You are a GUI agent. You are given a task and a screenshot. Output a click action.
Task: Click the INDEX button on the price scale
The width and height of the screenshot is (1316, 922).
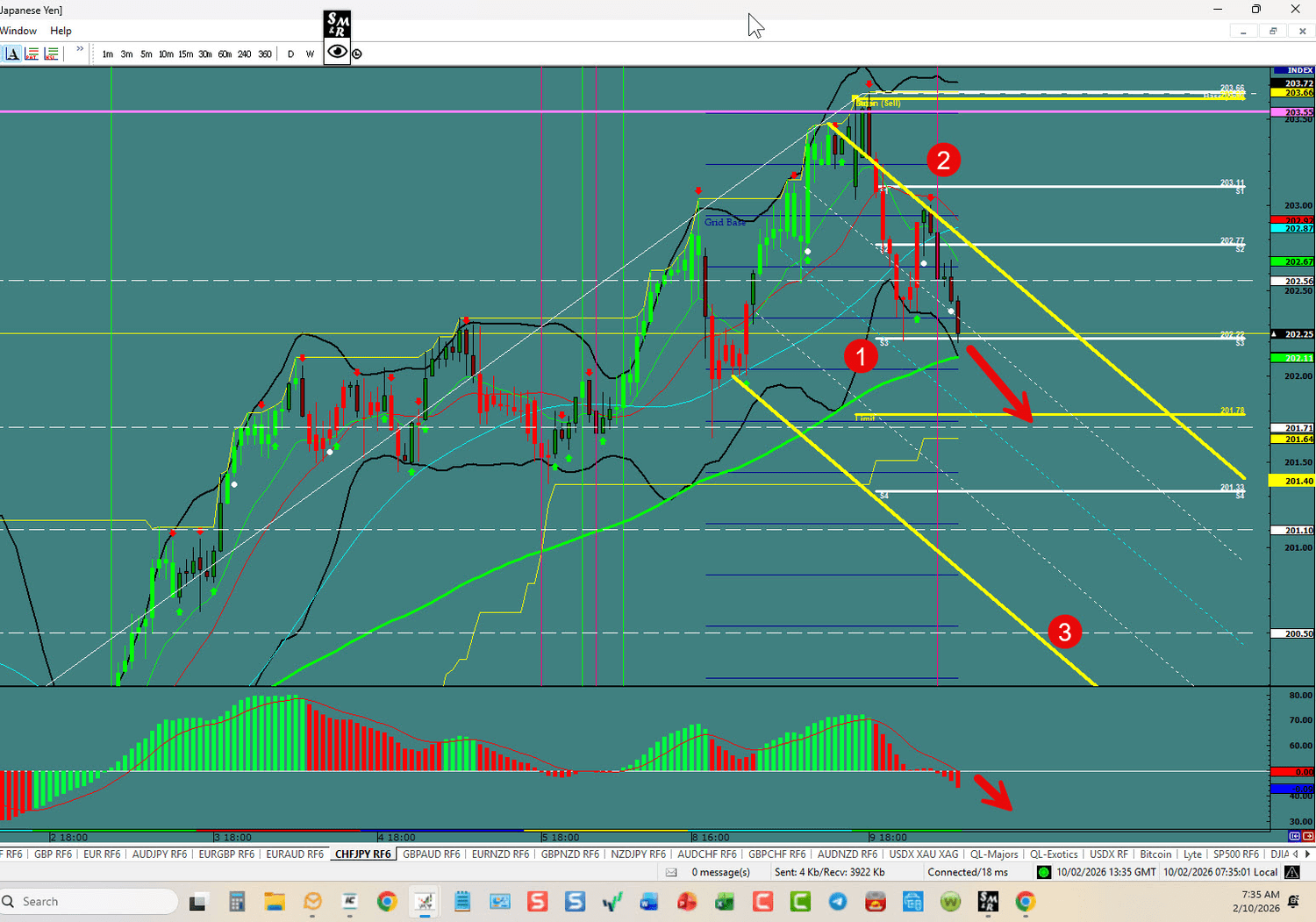1296,70
